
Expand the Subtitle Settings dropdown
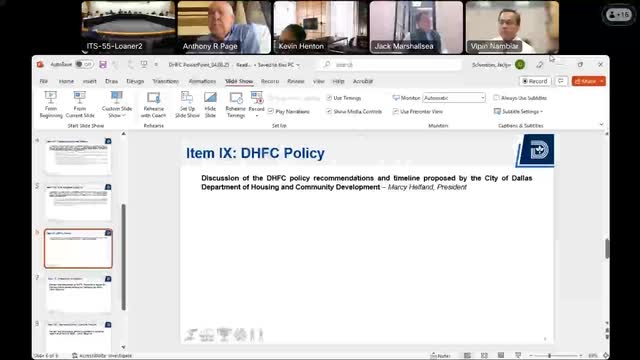coord(518,111)
